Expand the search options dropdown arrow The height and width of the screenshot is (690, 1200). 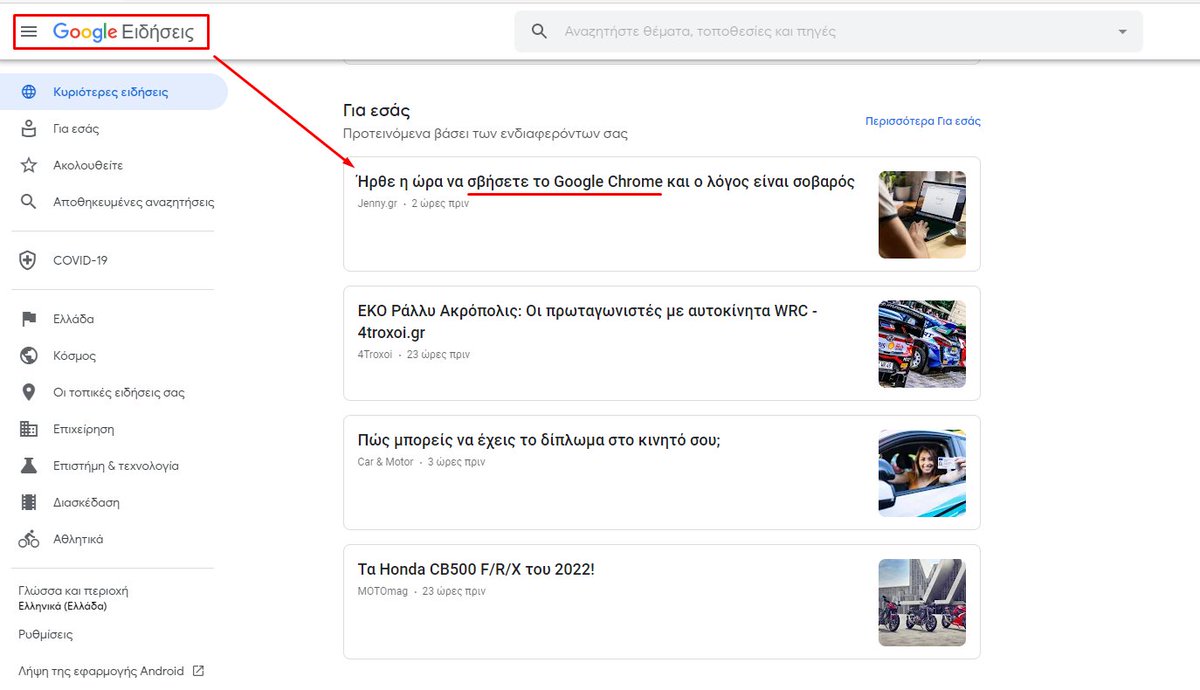[x=1122, y=32]
